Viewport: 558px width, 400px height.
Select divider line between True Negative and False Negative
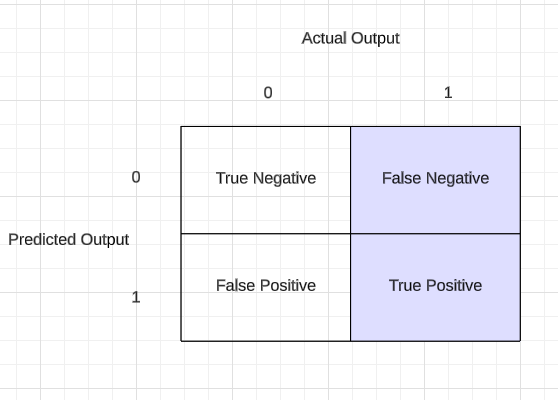(351, 180)
